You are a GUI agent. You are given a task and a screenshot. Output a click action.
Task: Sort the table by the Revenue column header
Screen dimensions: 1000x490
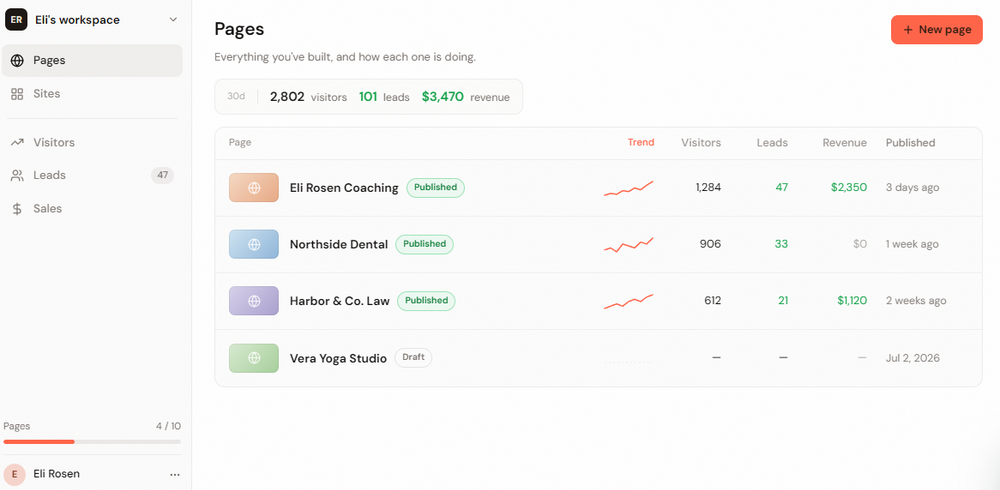844,142
